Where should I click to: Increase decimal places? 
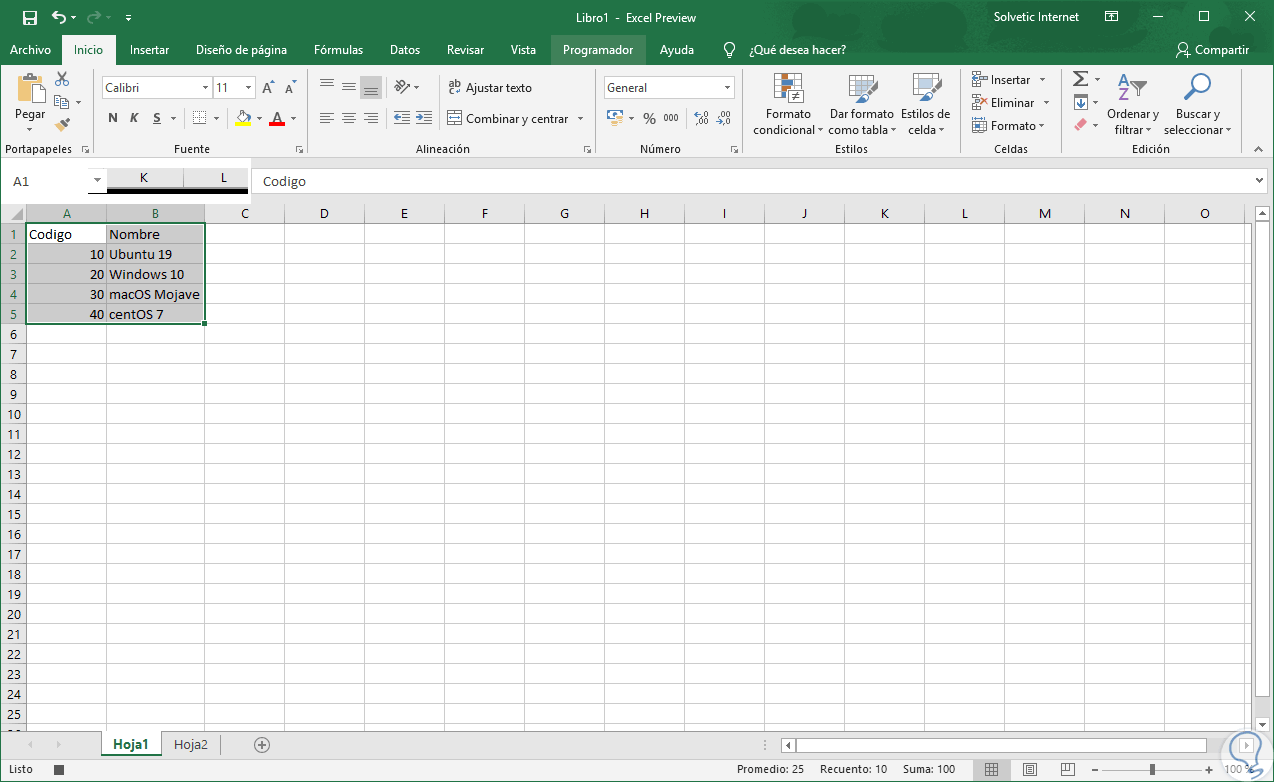click(701, 118)
